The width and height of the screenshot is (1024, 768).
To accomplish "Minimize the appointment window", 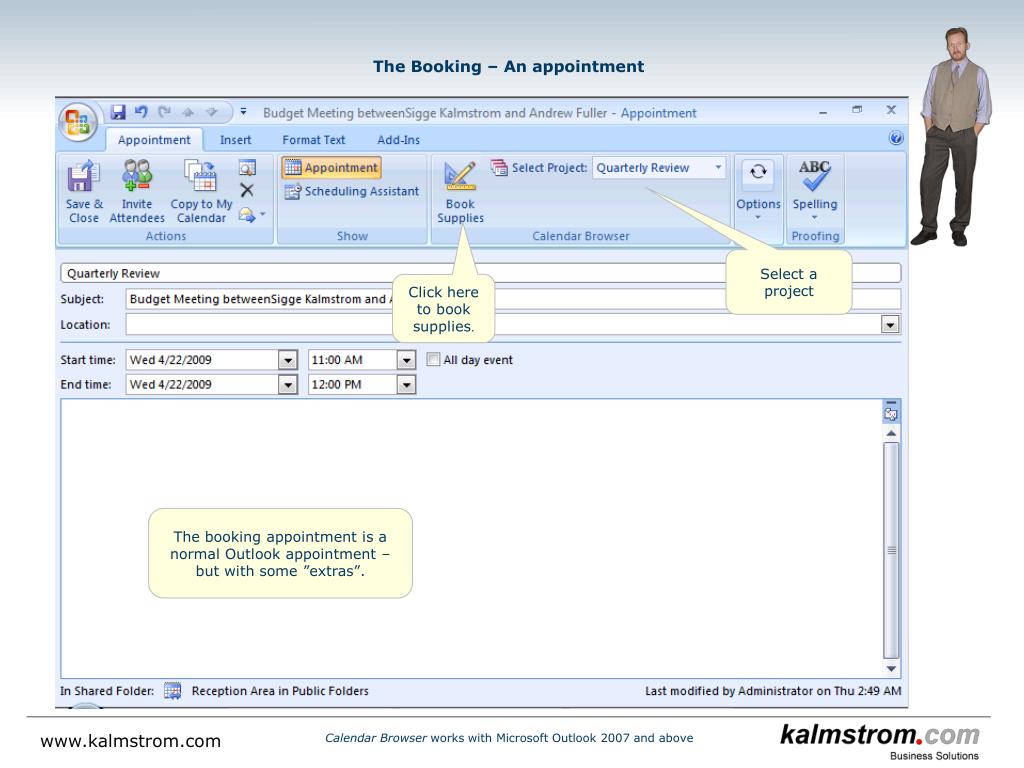I will [x=824, y=112].
